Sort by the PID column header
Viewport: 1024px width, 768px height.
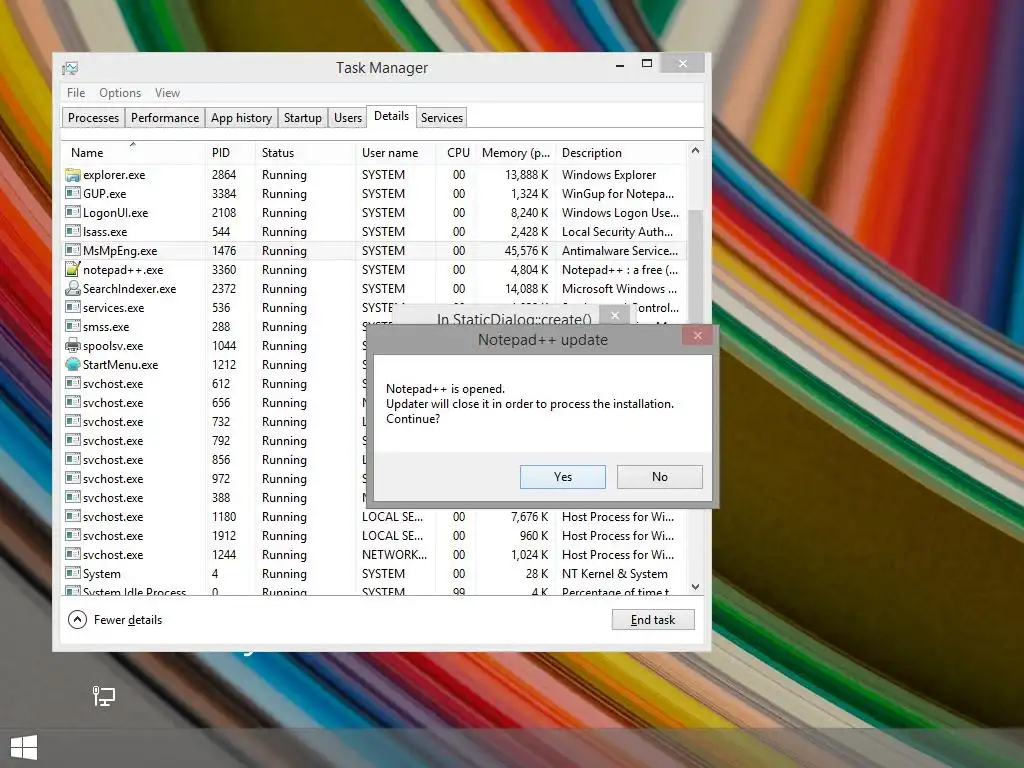click(x=230, y=153)
